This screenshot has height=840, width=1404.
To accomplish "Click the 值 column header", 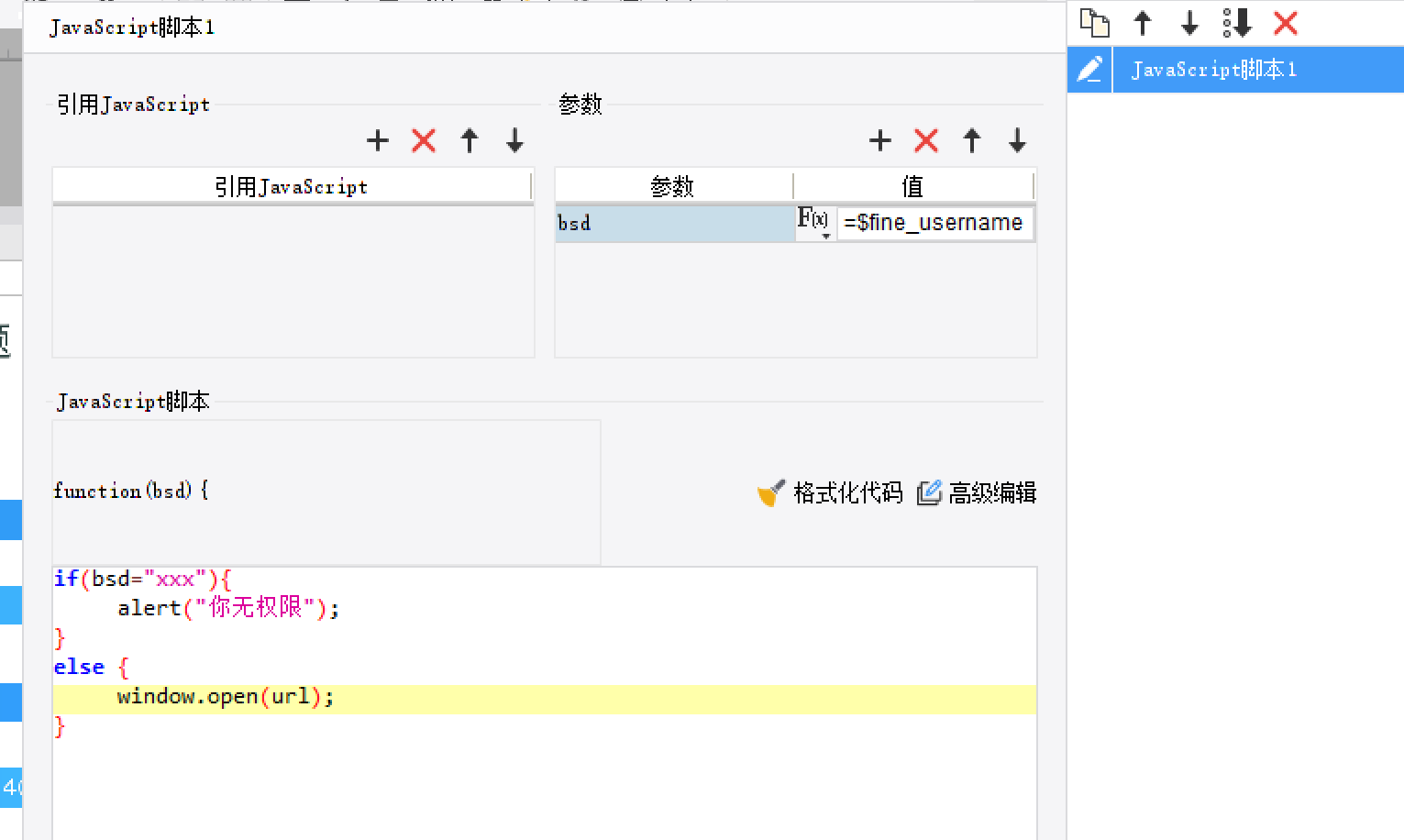I will (913, 187).
